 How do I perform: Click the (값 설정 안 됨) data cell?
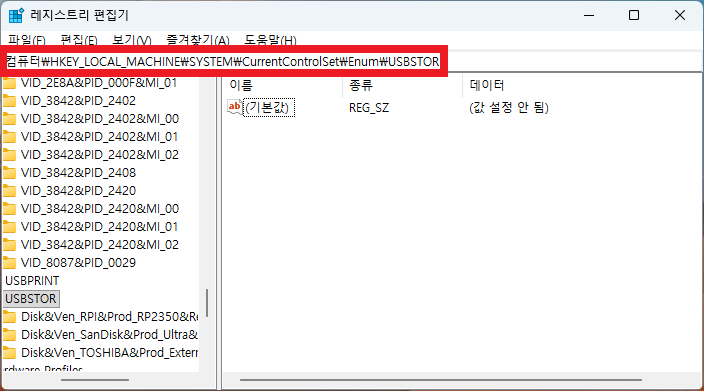[509, 108]
